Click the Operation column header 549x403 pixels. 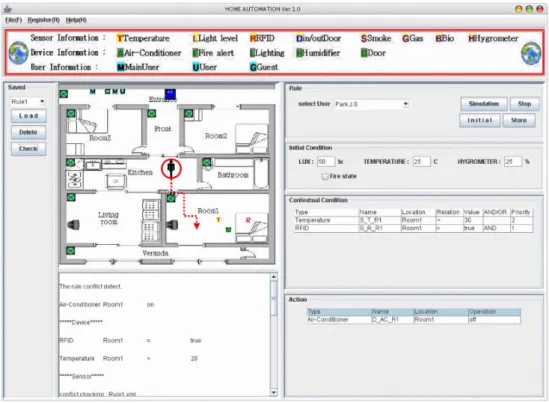(x=494, y=312)
